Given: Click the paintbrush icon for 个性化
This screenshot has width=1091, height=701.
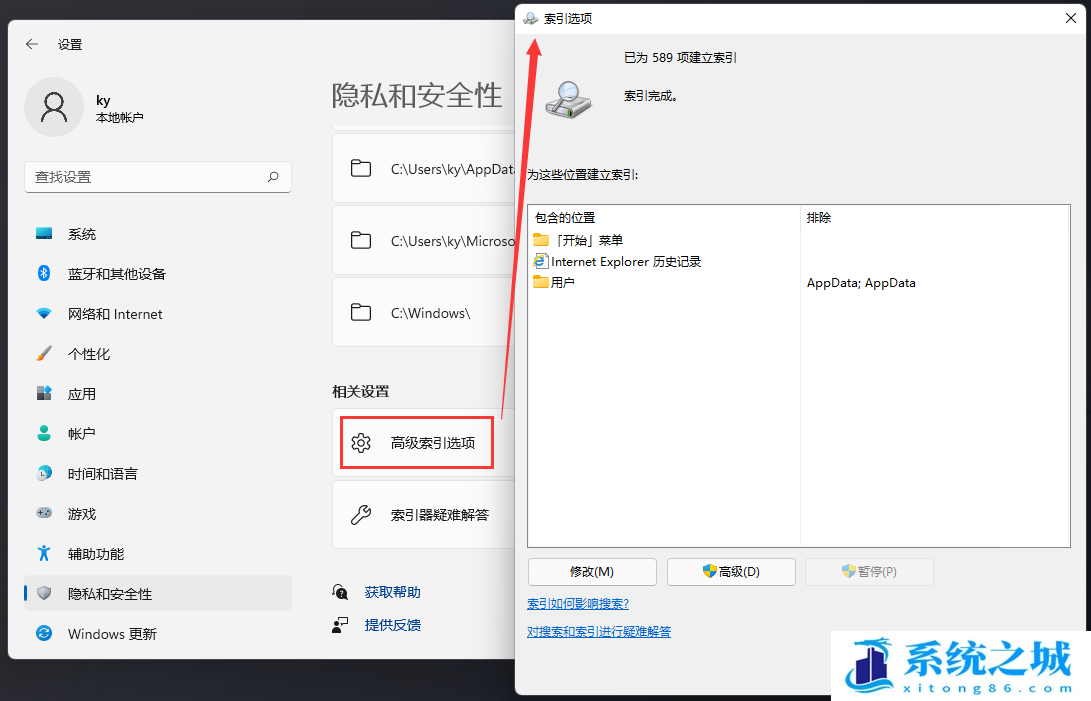Looking at the screenshot, I should coord(44,354).
